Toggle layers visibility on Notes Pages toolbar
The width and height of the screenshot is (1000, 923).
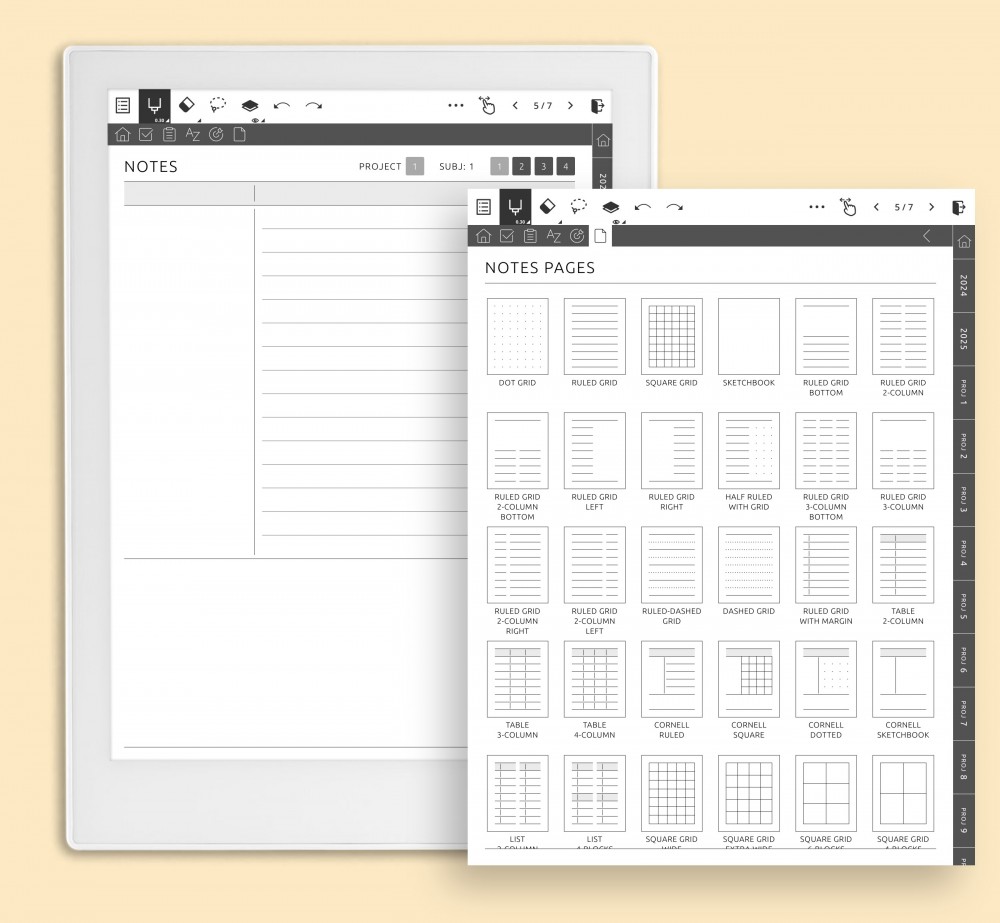click(610, 207)
